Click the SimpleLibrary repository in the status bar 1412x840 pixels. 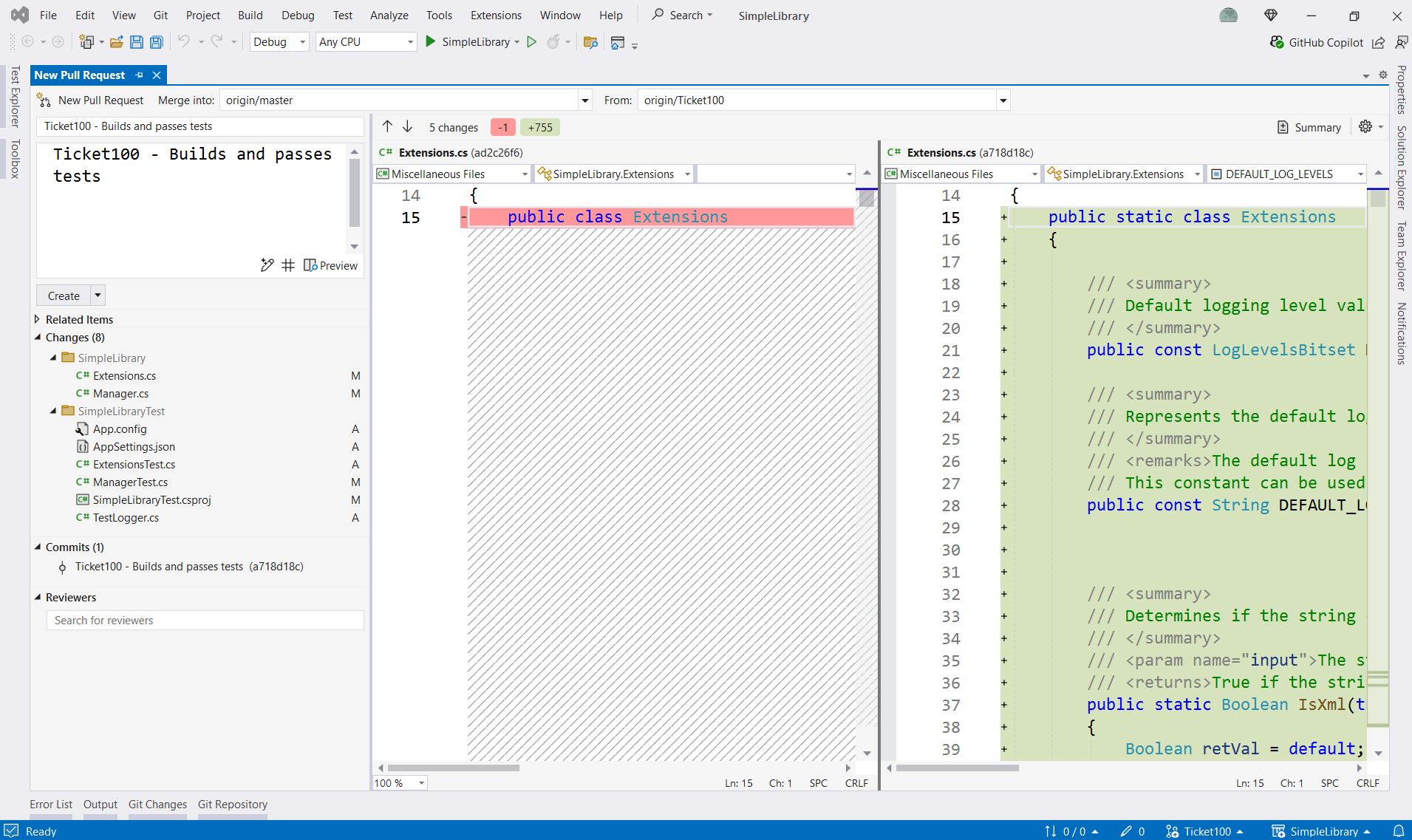point(1322,831)
